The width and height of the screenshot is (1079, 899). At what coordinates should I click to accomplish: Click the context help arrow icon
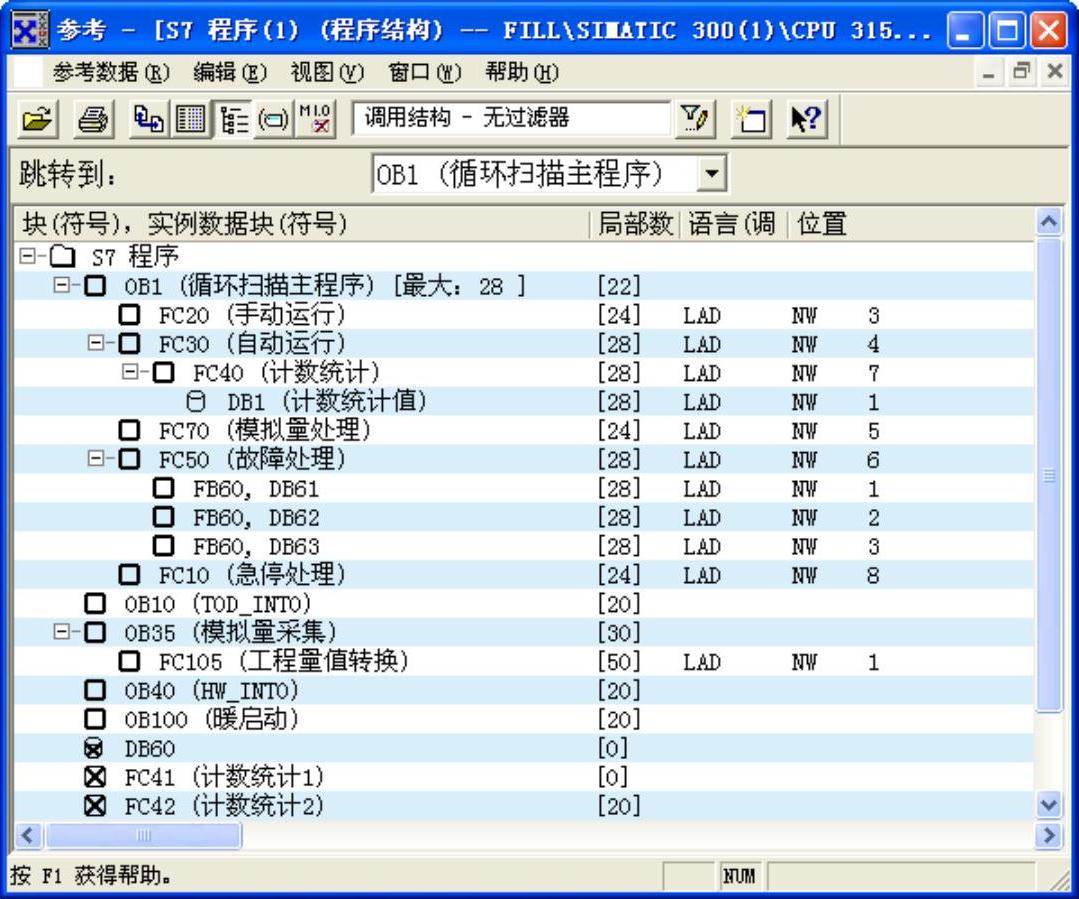(805, 120)
